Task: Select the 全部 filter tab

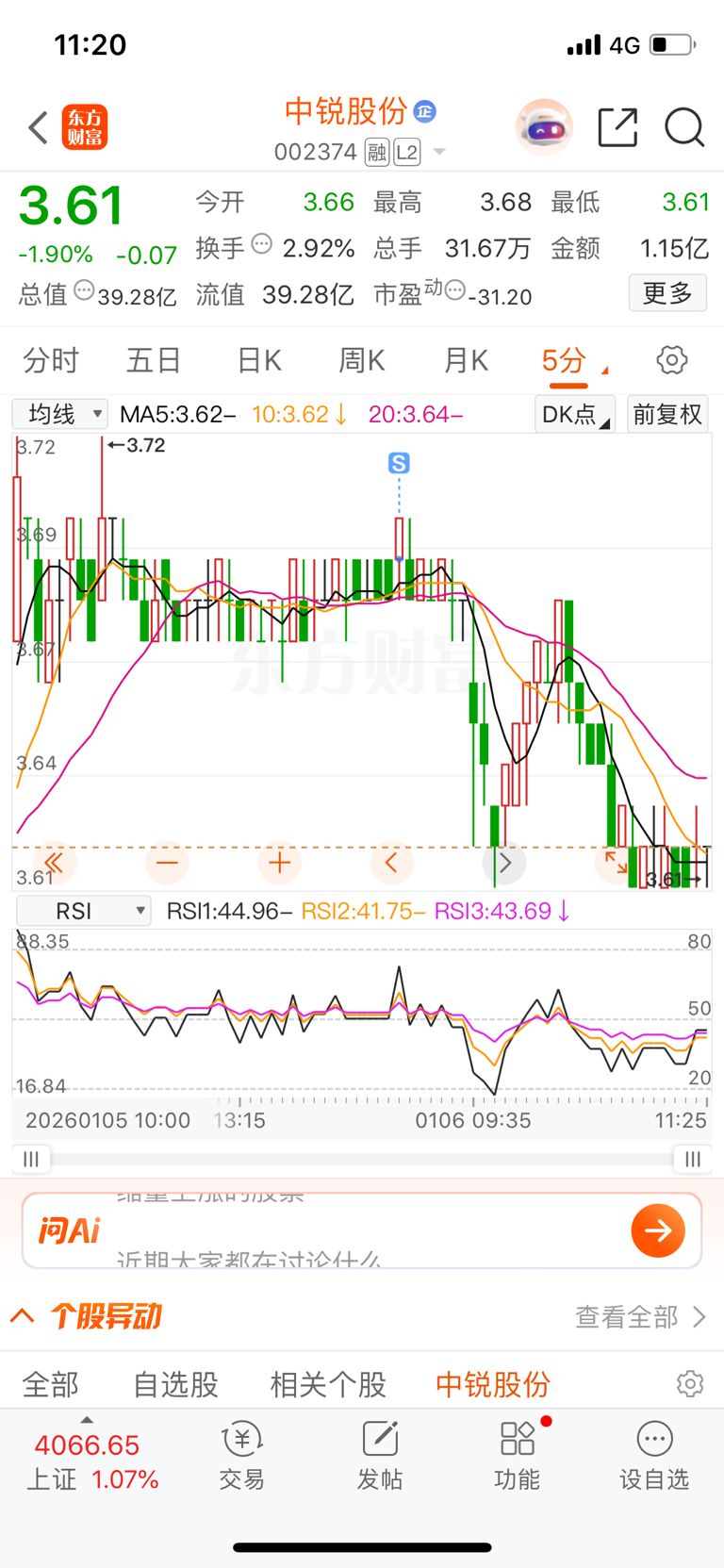Action: (51, 1384)
